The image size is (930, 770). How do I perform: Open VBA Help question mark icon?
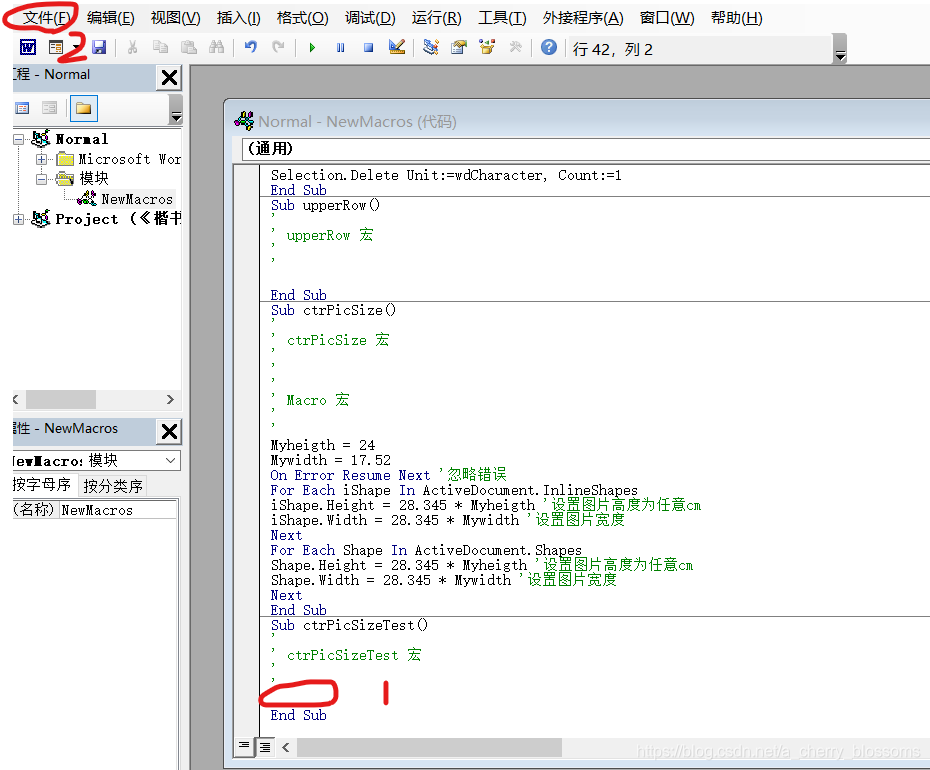click(x=549, y=47)
